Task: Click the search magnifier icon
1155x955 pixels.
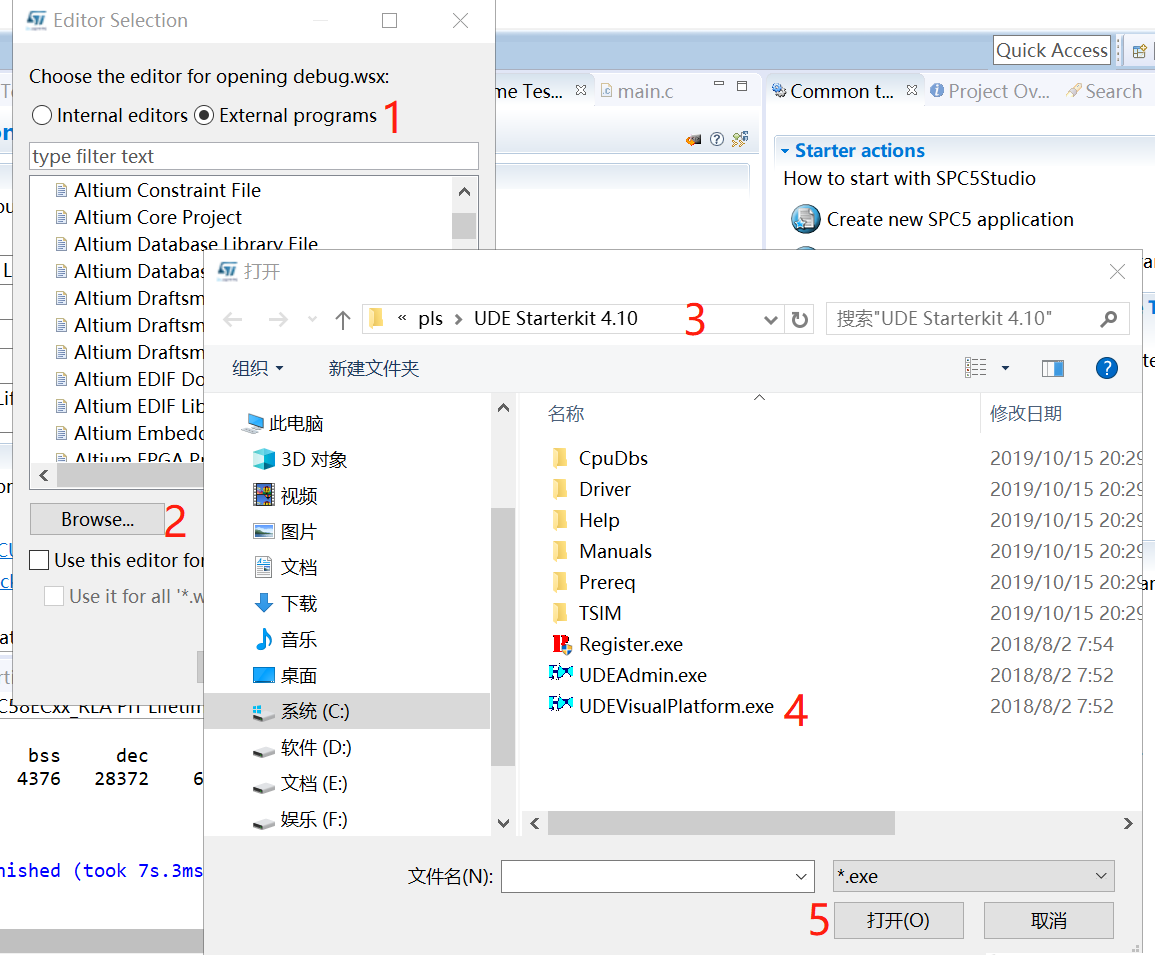Action: click(1109, 319)
